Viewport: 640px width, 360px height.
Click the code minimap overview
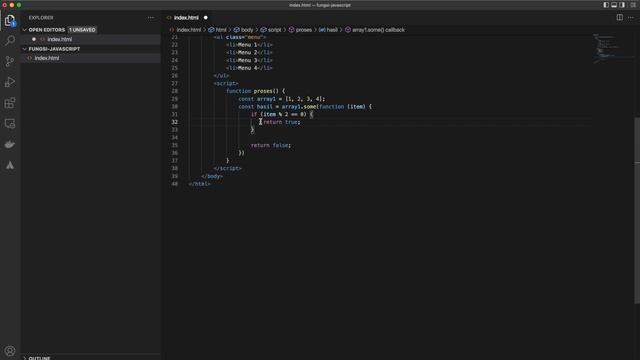(x=612, y=48)
